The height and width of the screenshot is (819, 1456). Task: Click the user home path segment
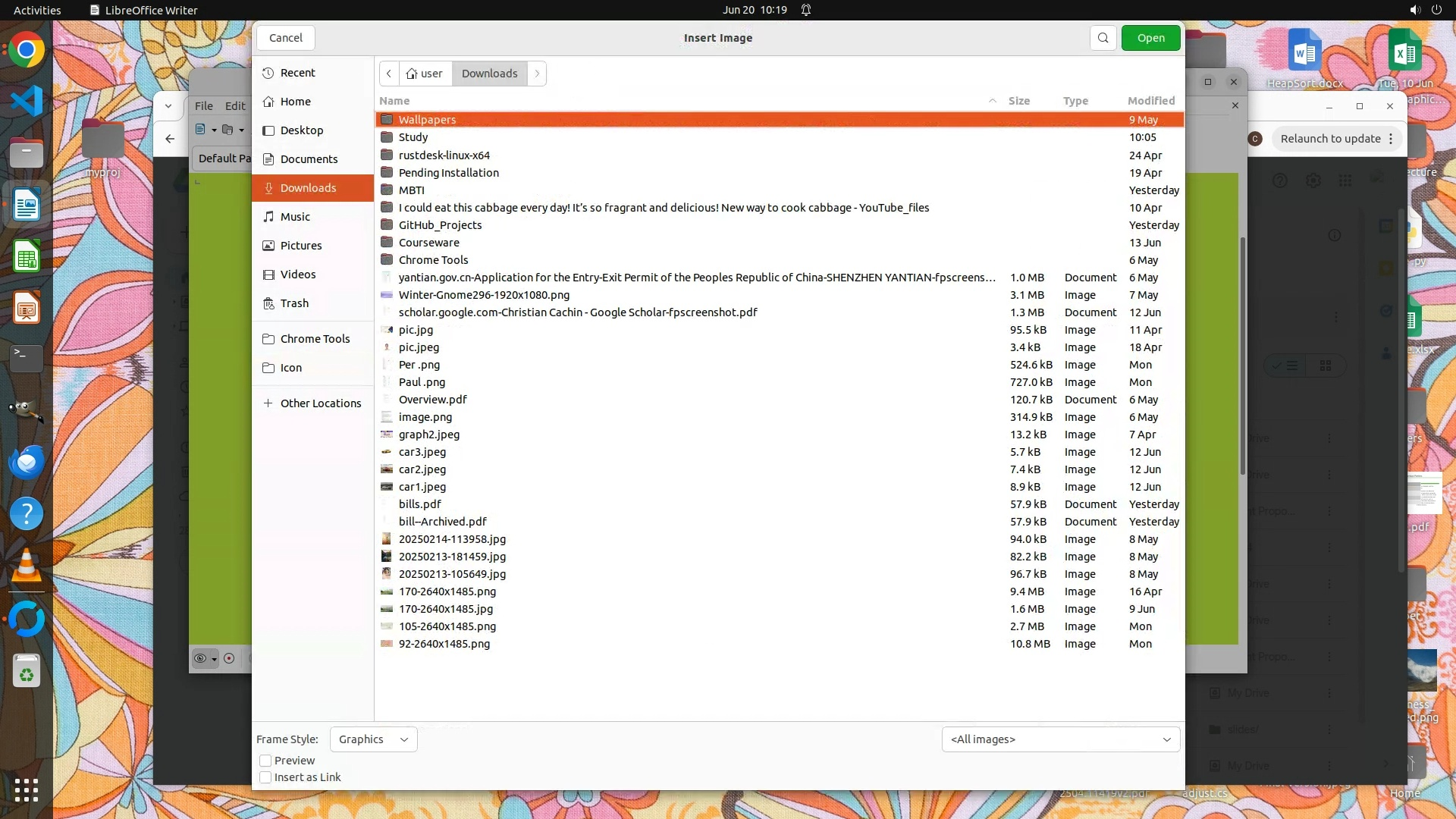(425, 74)
